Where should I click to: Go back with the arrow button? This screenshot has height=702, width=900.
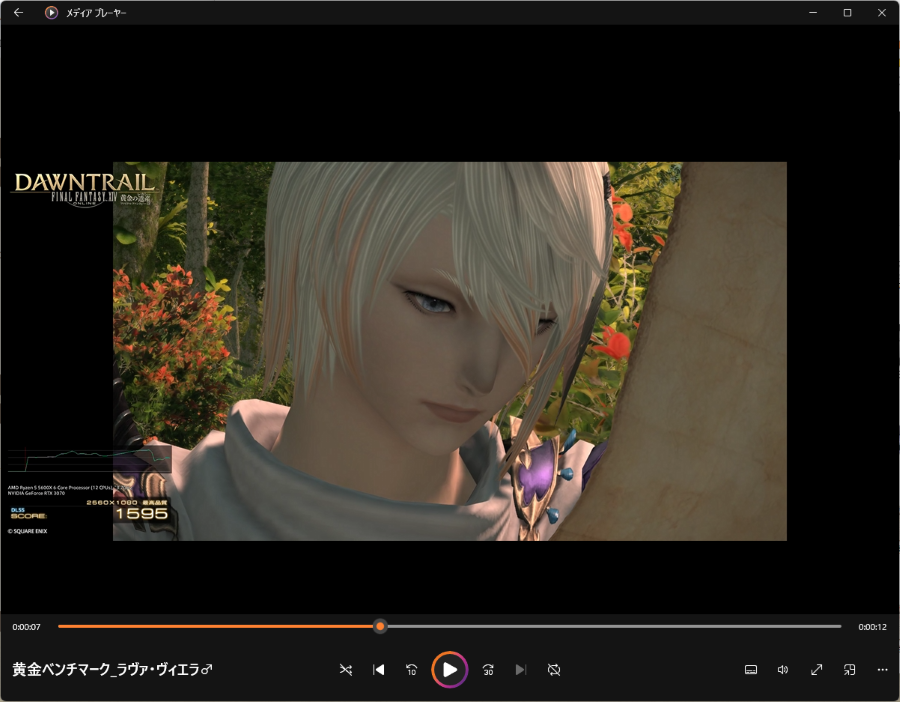(x=18, y=12)
